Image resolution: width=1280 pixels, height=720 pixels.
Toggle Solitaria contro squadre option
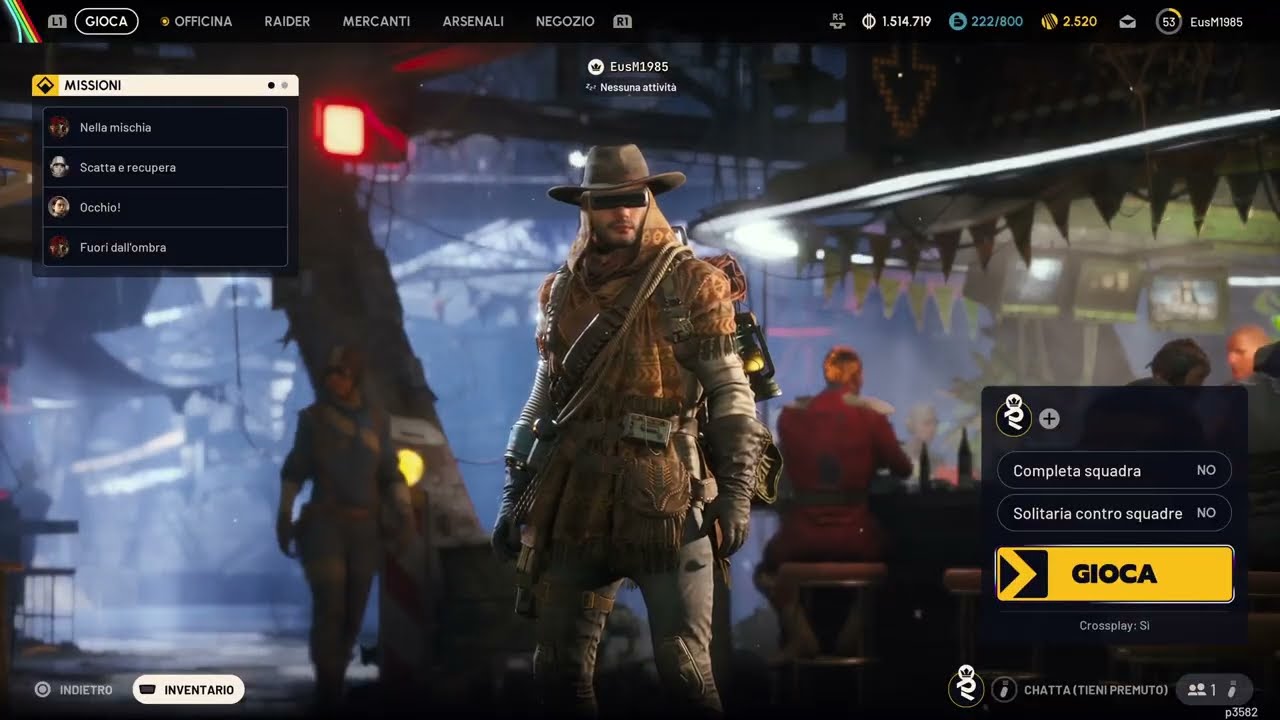point(1114,513)
